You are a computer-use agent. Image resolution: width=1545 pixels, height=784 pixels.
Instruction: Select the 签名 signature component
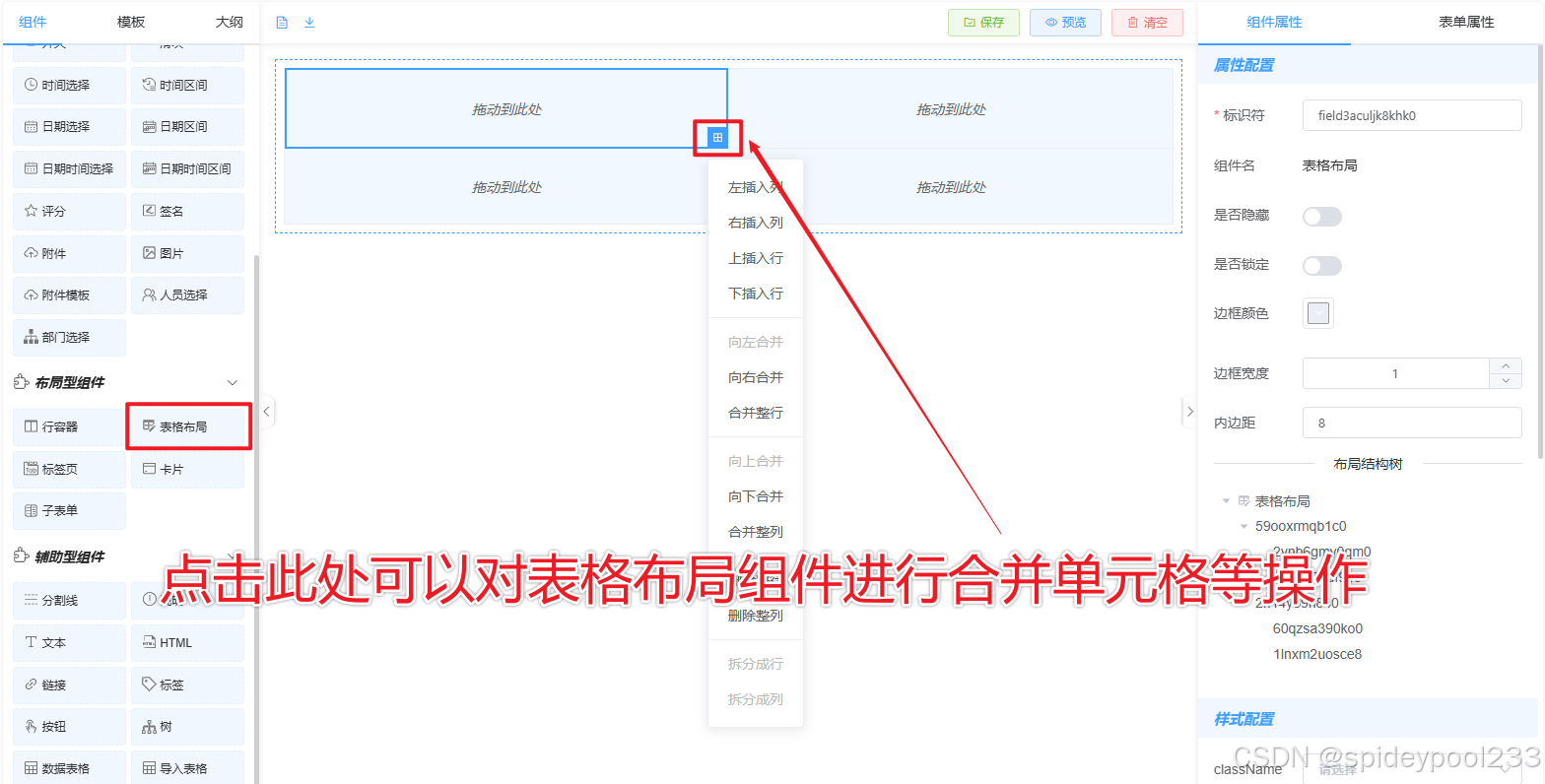click(x=187, y=212)
